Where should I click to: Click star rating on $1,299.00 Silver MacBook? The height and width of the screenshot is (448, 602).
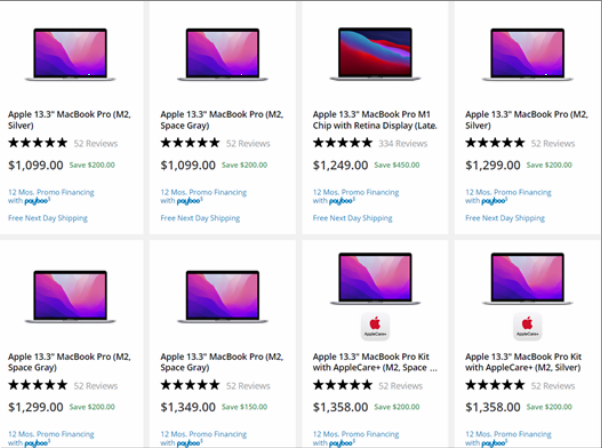click(x=495, y=144)
